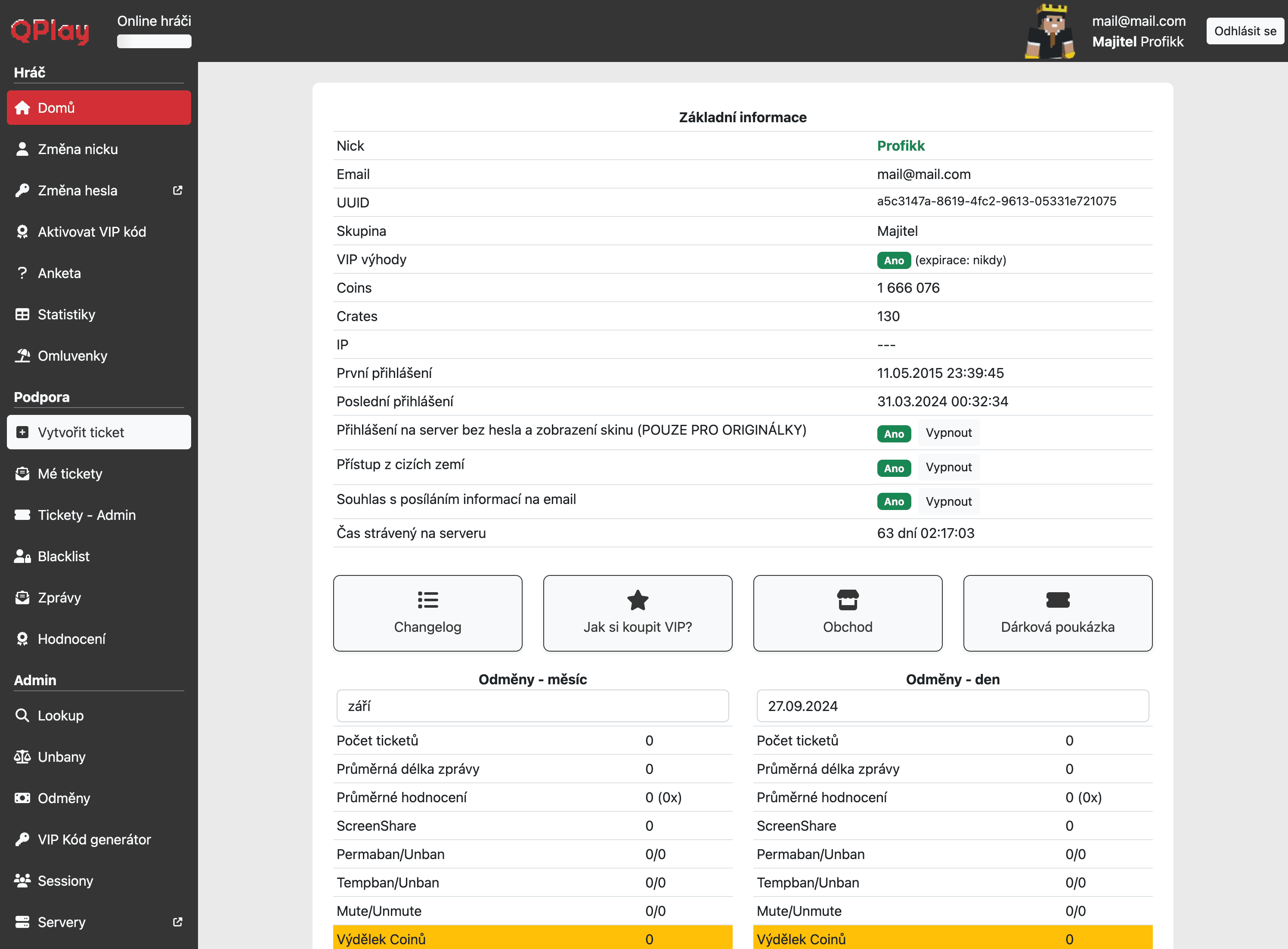Viewport: 1288px width, 949px height.
Task: Open Obchod via the shop icon
Action: [847, 600]
